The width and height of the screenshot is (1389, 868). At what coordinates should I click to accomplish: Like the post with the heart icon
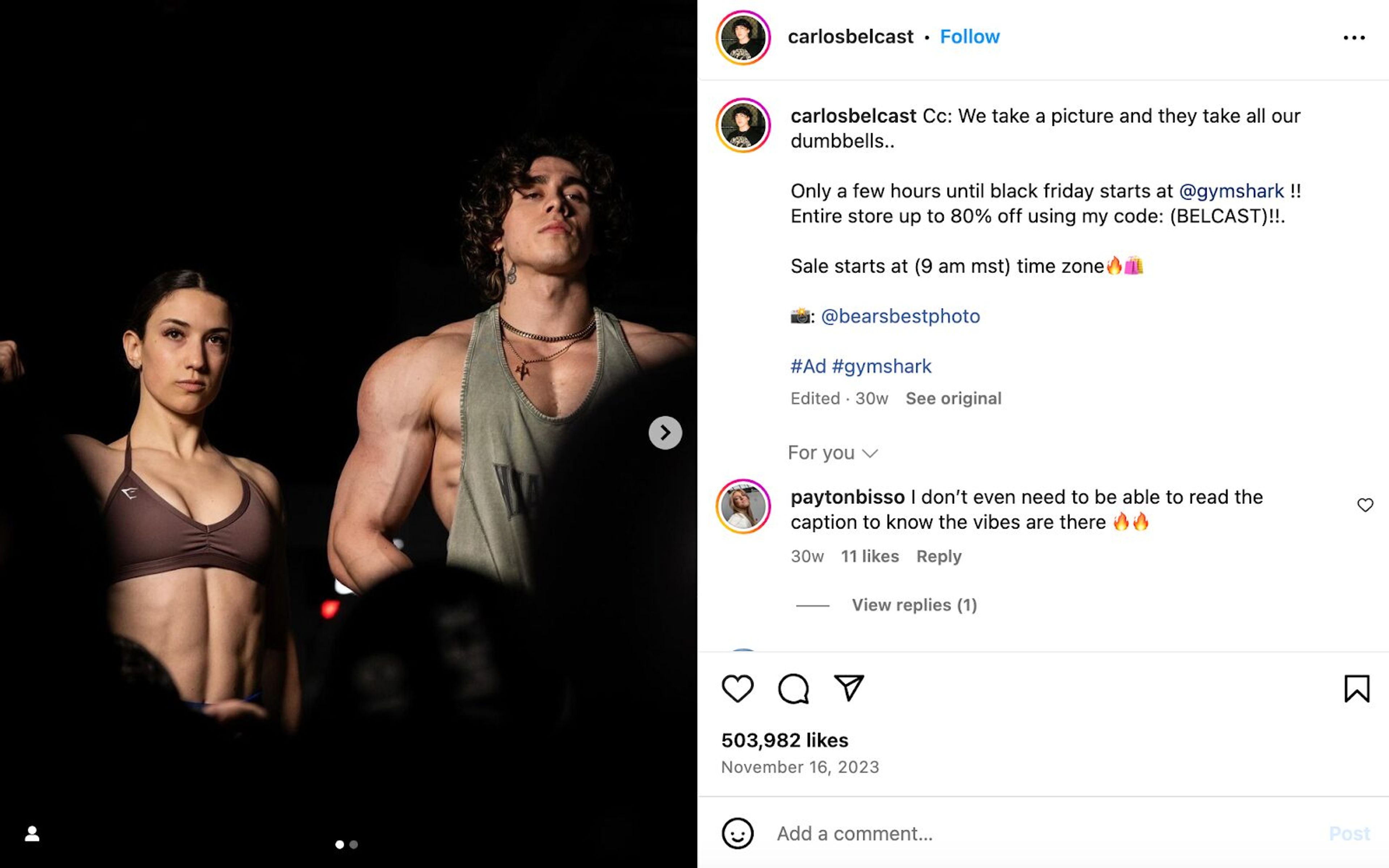point(738,689)
